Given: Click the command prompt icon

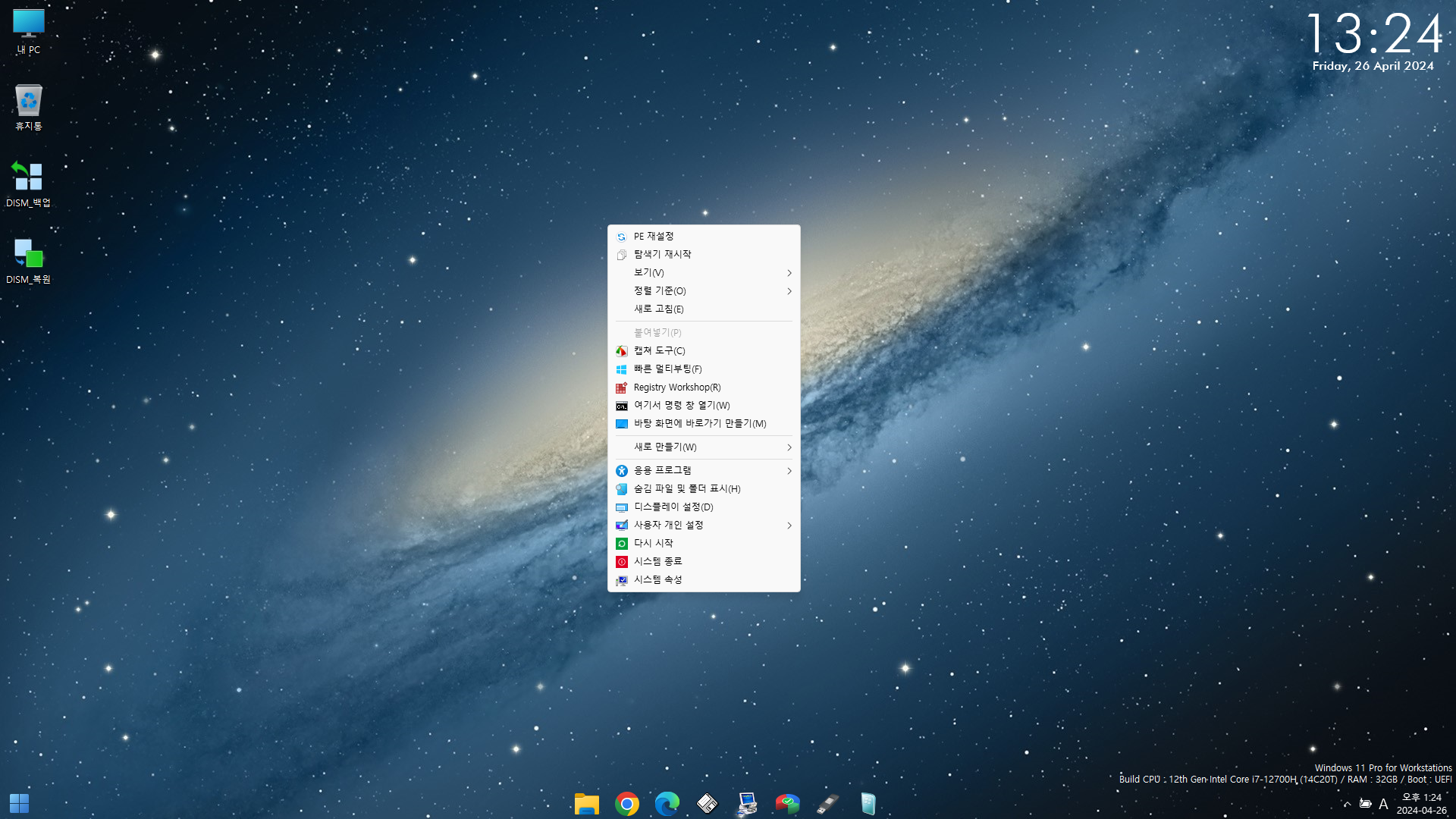Looking at the screenshot, I should (x=622, y=406).
